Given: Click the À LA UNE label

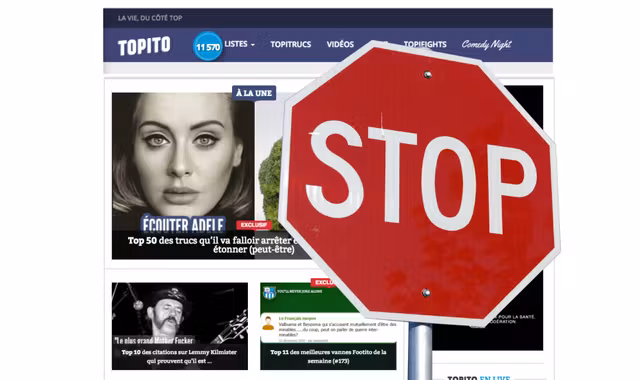Looking at the screenshot, I should coord(254,93).
